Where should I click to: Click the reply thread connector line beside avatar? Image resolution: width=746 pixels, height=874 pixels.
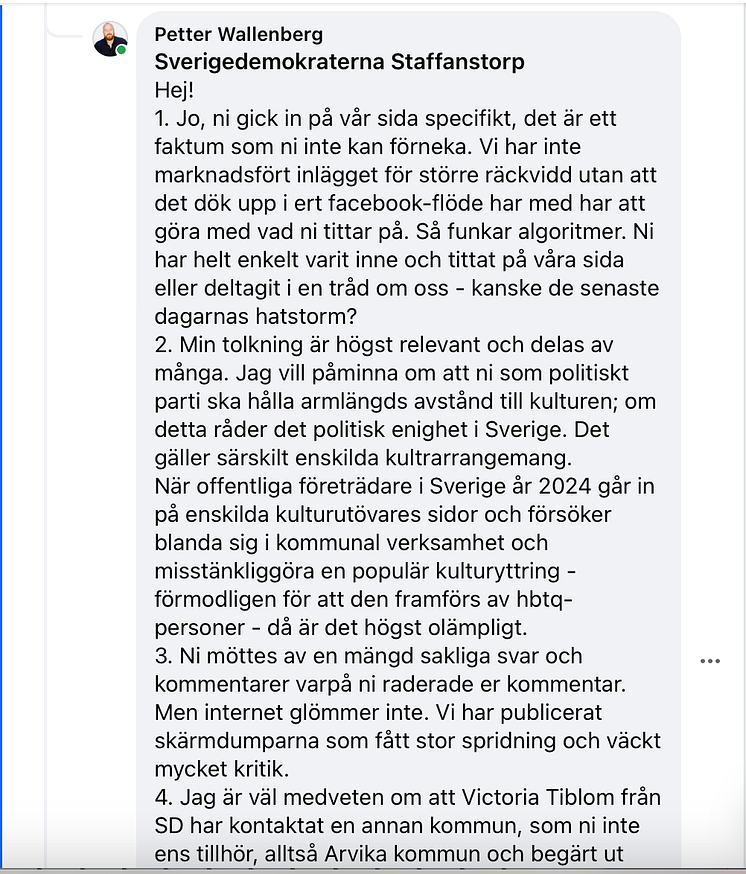[64, 32]
